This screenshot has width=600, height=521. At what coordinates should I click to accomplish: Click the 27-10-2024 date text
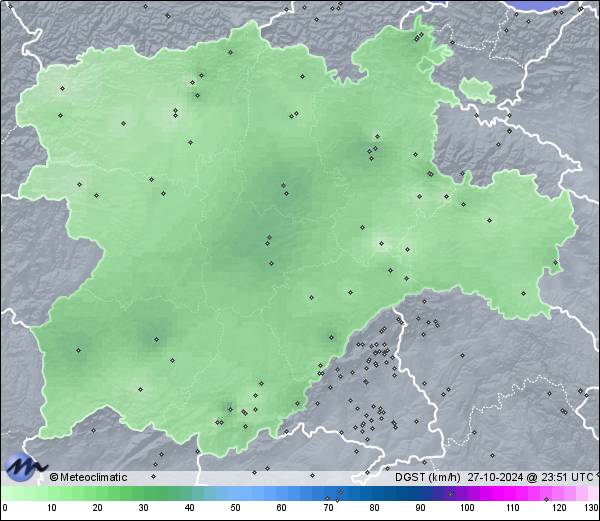[x=495, y=477]
